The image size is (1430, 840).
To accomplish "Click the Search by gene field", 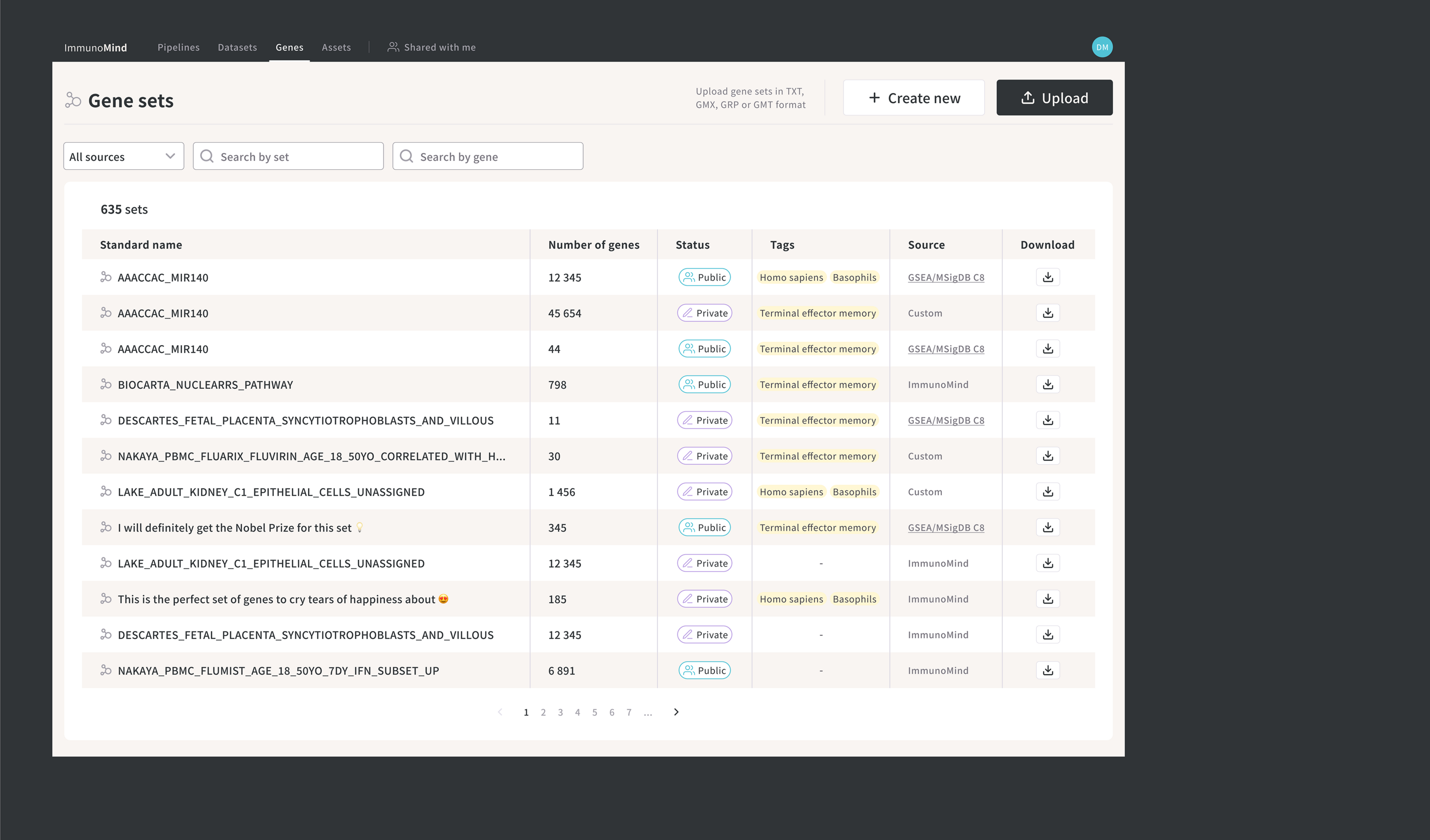I will (x=488, y=156).
